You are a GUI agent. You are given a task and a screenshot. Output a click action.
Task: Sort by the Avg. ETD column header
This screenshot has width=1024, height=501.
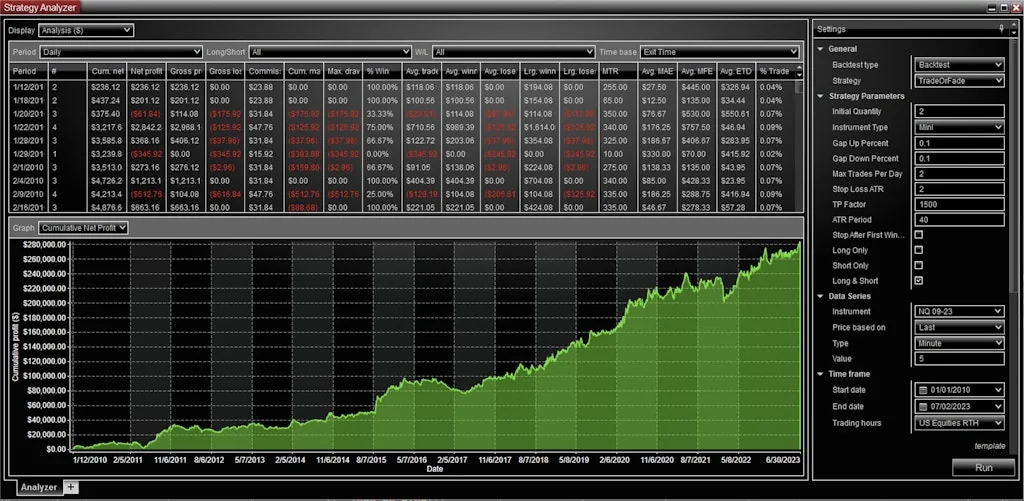[x=736, y=71]
